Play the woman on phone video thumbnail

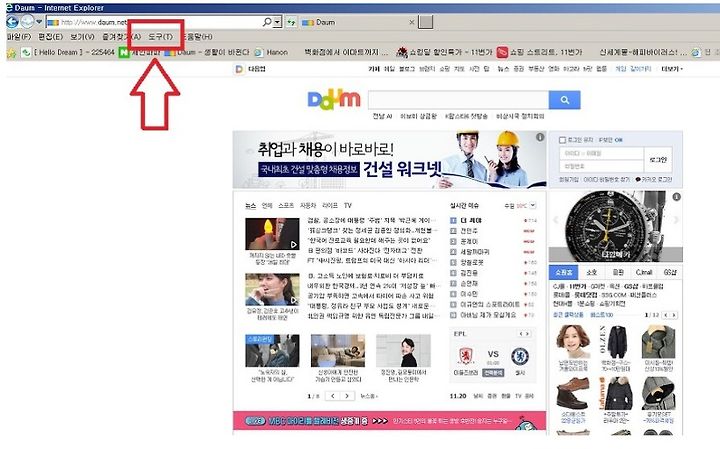[x=272, y=290]
